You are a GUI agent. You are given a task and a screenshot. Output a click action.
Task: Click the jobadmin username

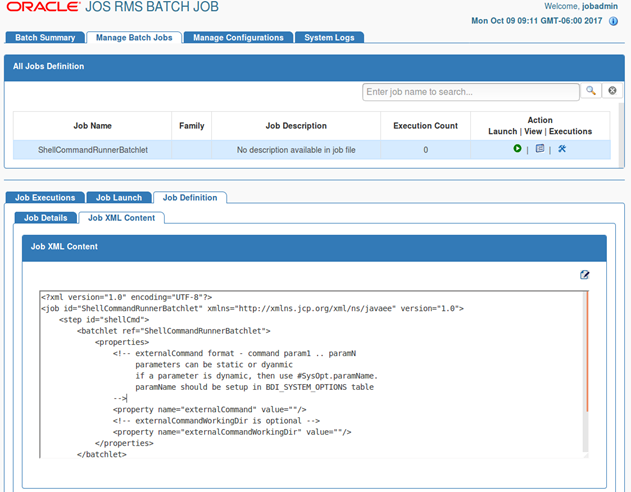click(x=600, y=6)
